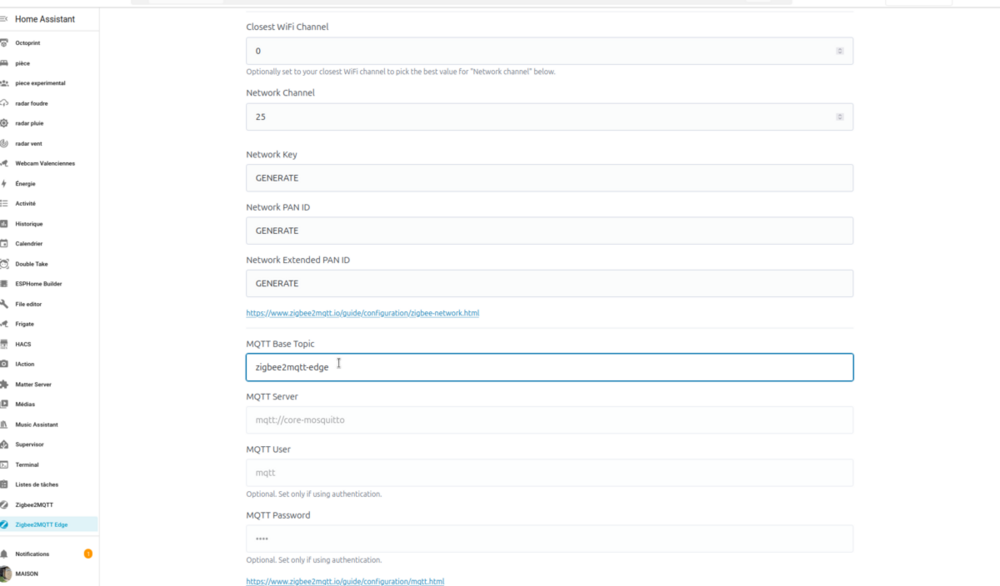Open the Historique chart icon
The width and height of the screenshot is (1000, 586).
tap(4, 224)
